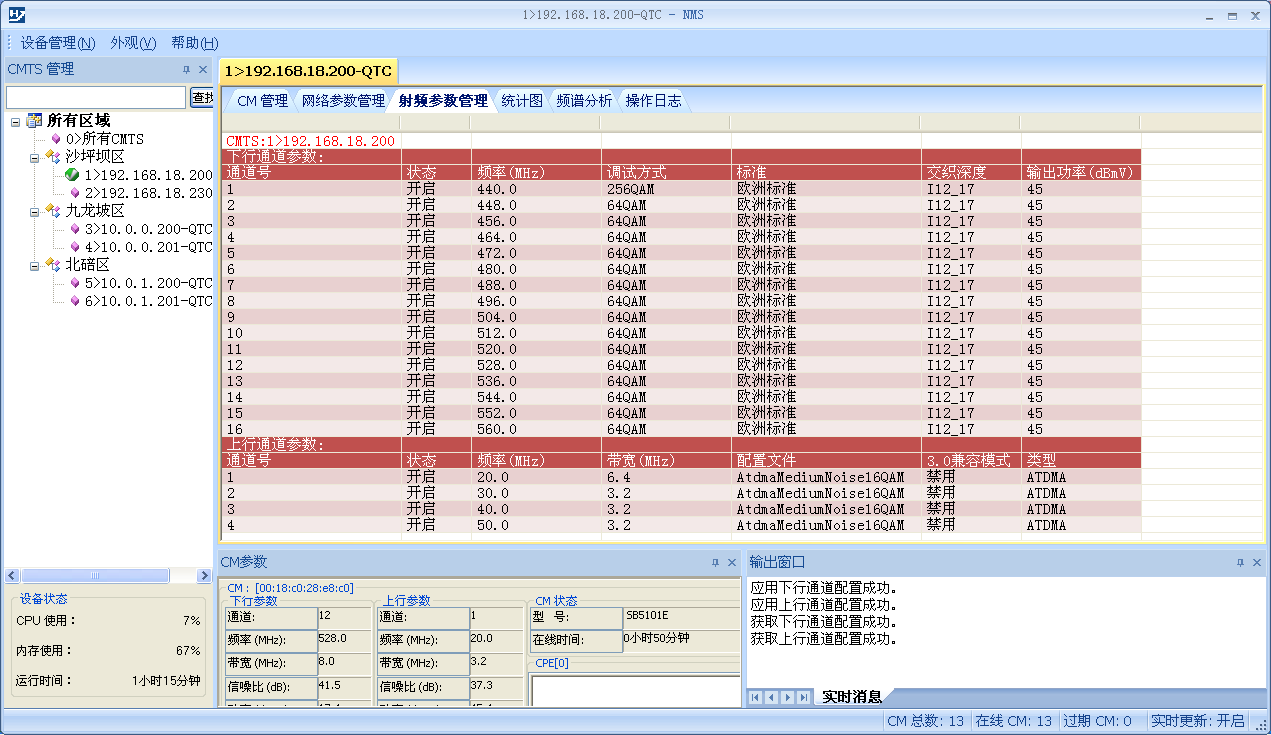Click the device icon beside 3>10.0.0.200-QTC
1271x735 pixels.
pyautogui.click(x=74, y=229)
